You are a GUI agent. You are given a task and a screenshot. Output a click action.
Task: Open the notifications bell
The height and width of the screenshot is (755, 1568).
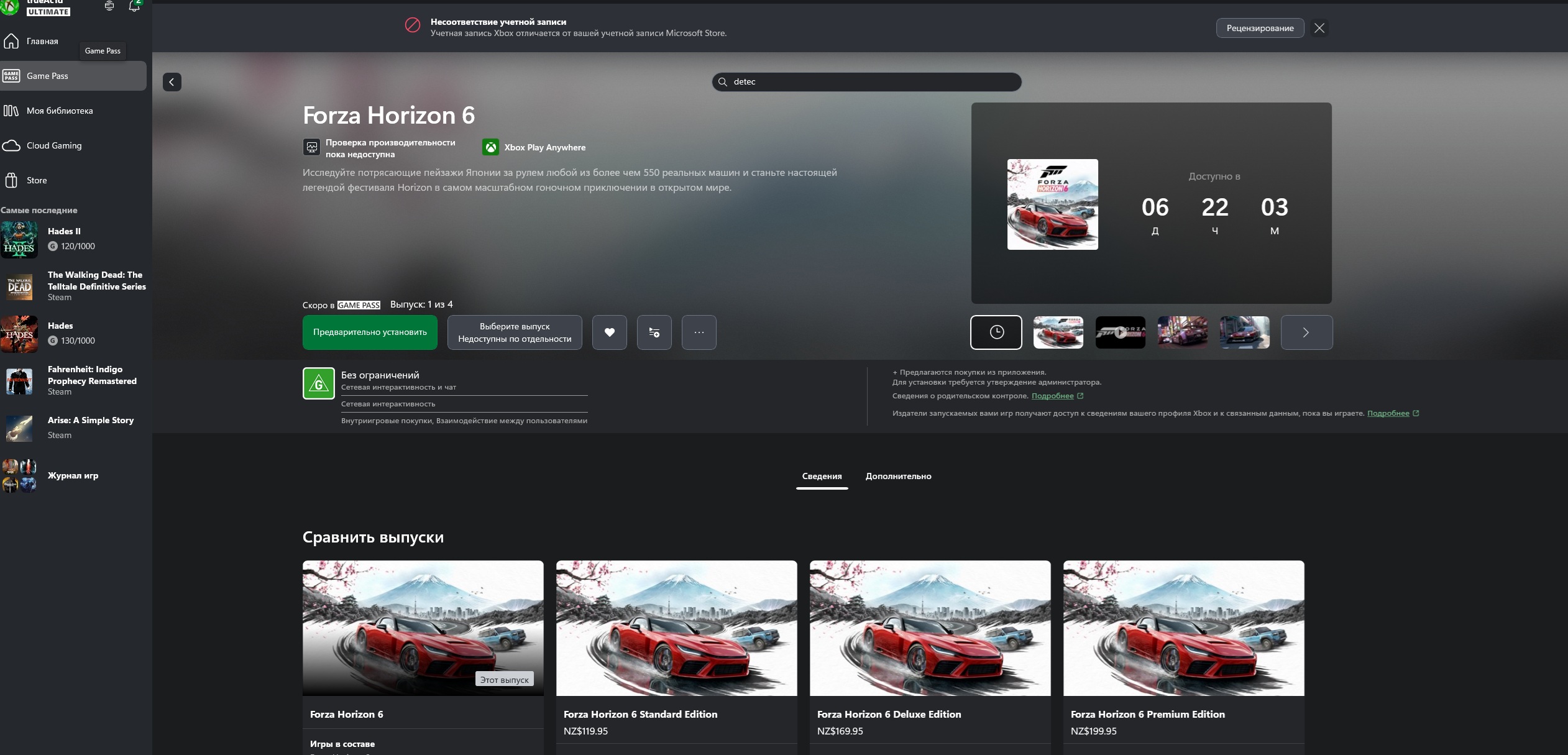coord(134,6)
